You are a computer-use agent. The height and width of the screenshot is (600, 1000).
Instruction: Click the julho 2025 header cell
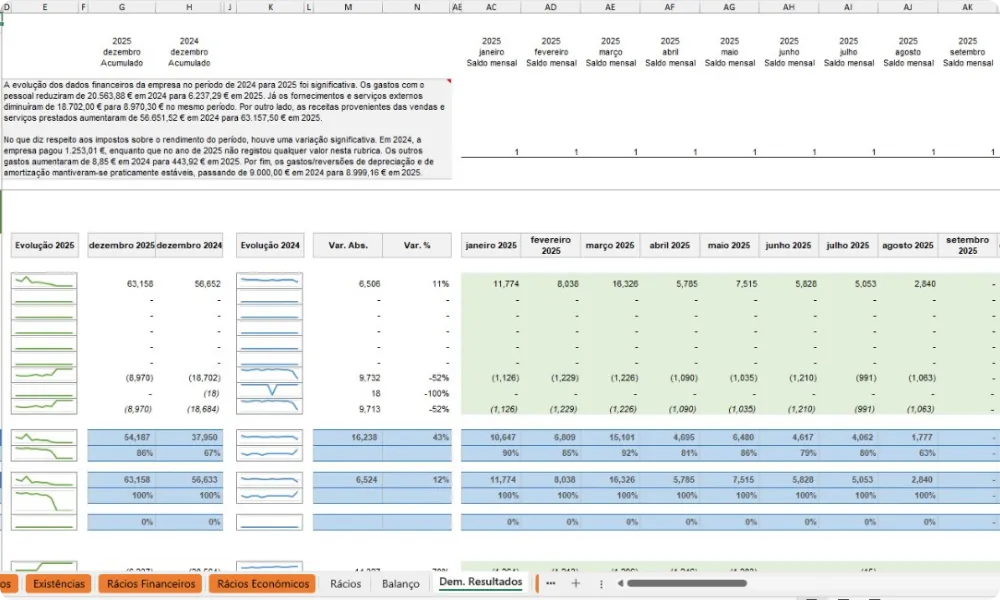click(848, 245)
